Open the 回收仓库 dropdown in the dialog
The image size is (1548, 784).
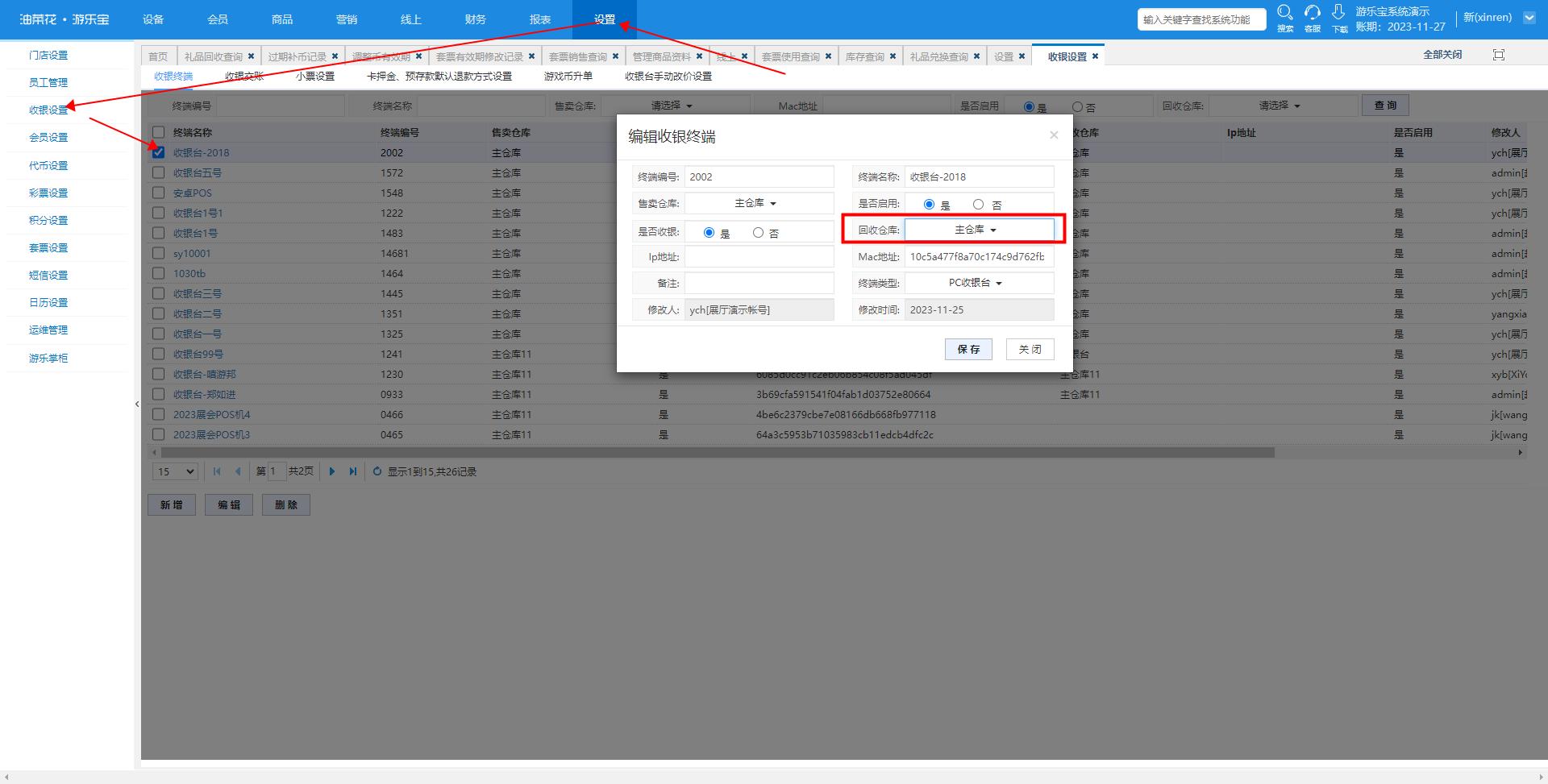[979, 230]
